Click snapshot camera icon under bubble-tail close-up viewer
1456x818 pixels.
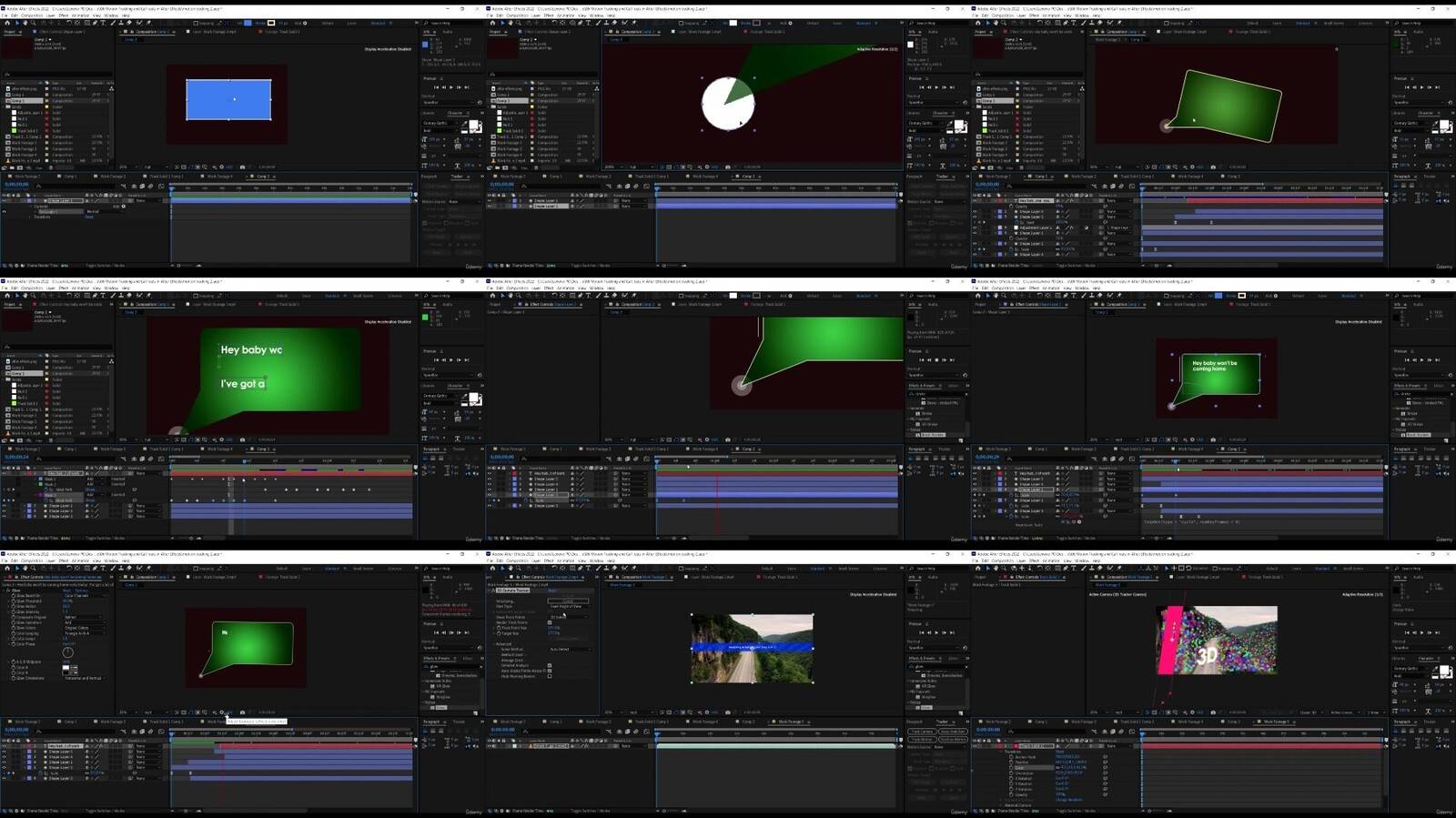pyautogui.click(x=728, y=439)
